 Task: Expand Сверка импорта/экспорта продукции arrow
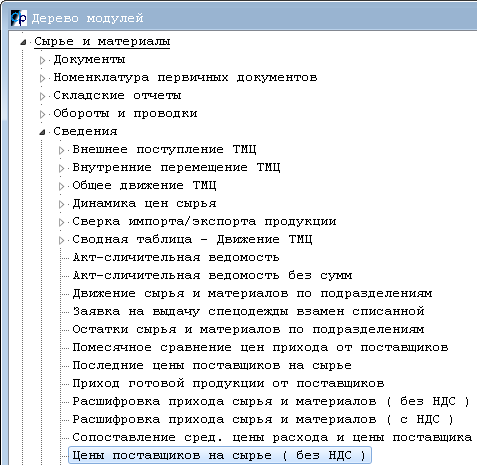pyautogui.click(x=61, y=222)
